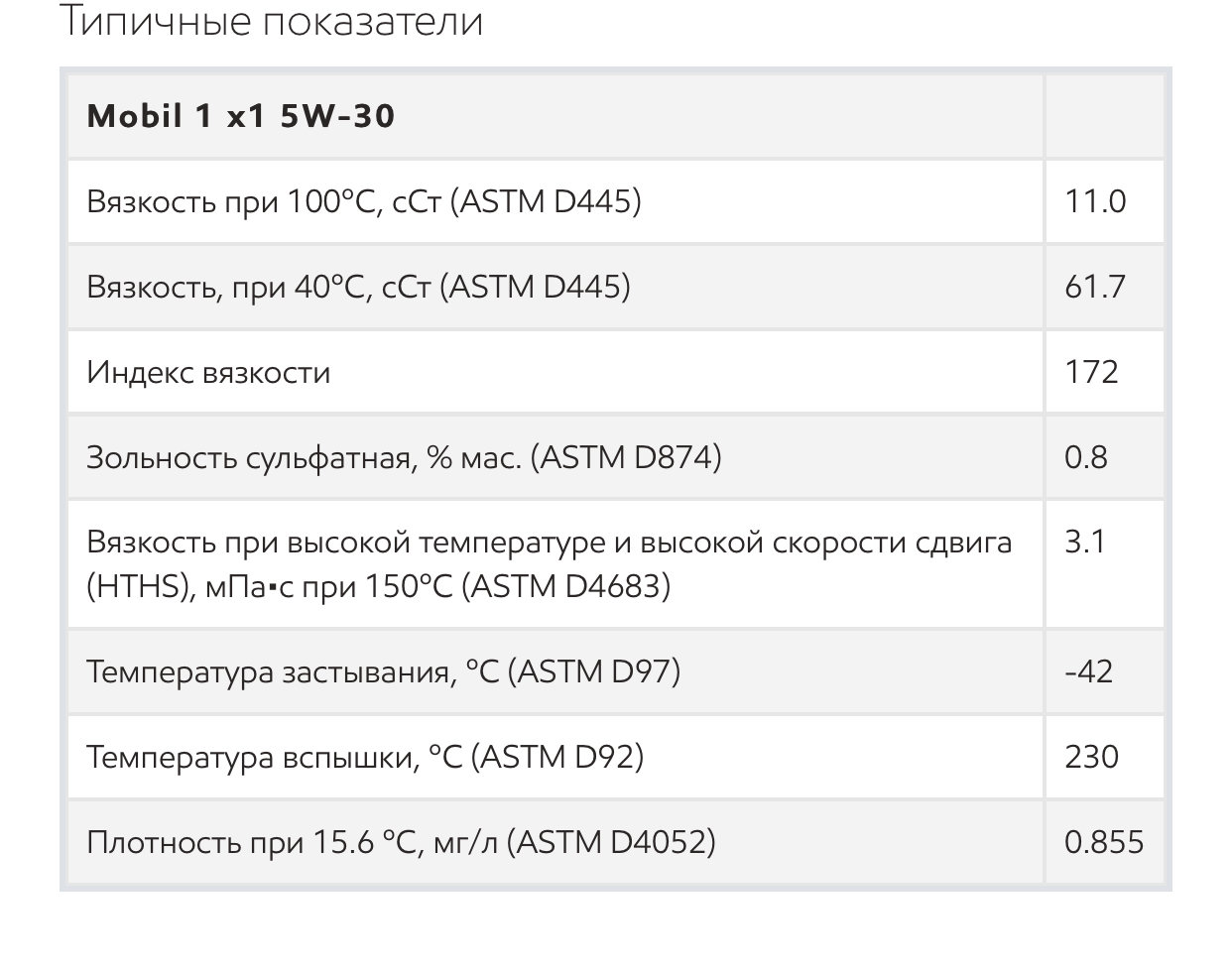Viewport: 1232px width, 972px height.
Task: Select the heading 'Типичные показатели'
Action: coord(272,20)
